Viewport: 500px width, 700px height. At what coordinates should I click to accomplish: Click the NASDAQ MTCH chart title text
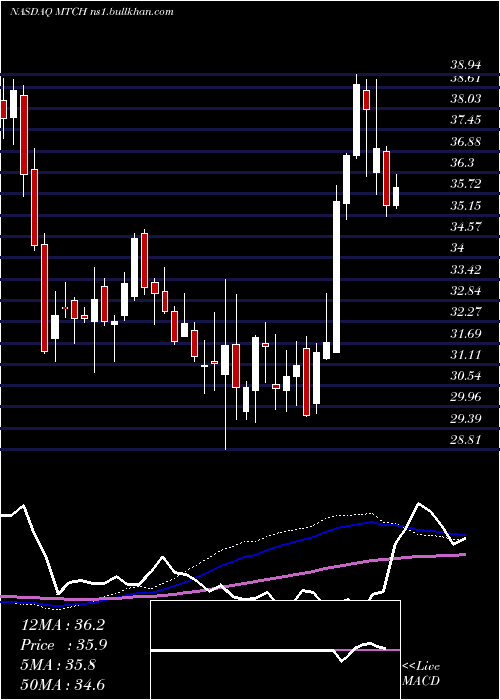(x=92, y=12)
